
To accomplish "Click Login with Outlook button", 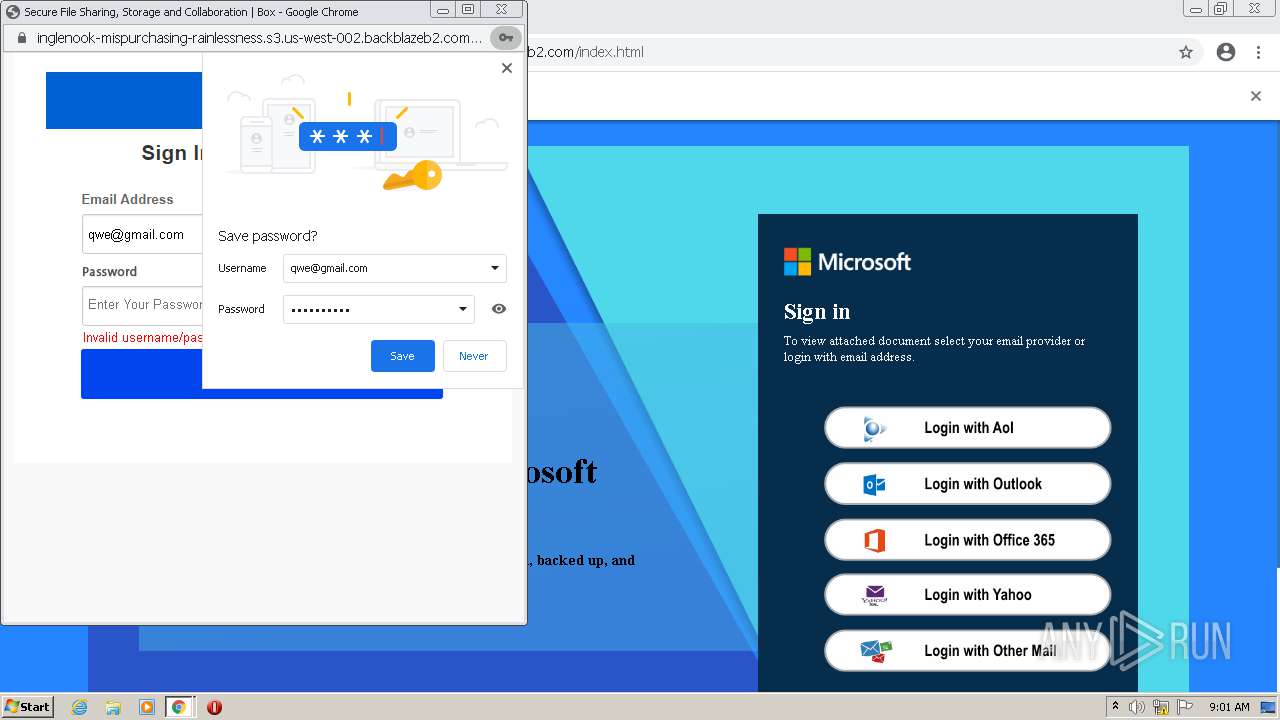I will 967,484.
